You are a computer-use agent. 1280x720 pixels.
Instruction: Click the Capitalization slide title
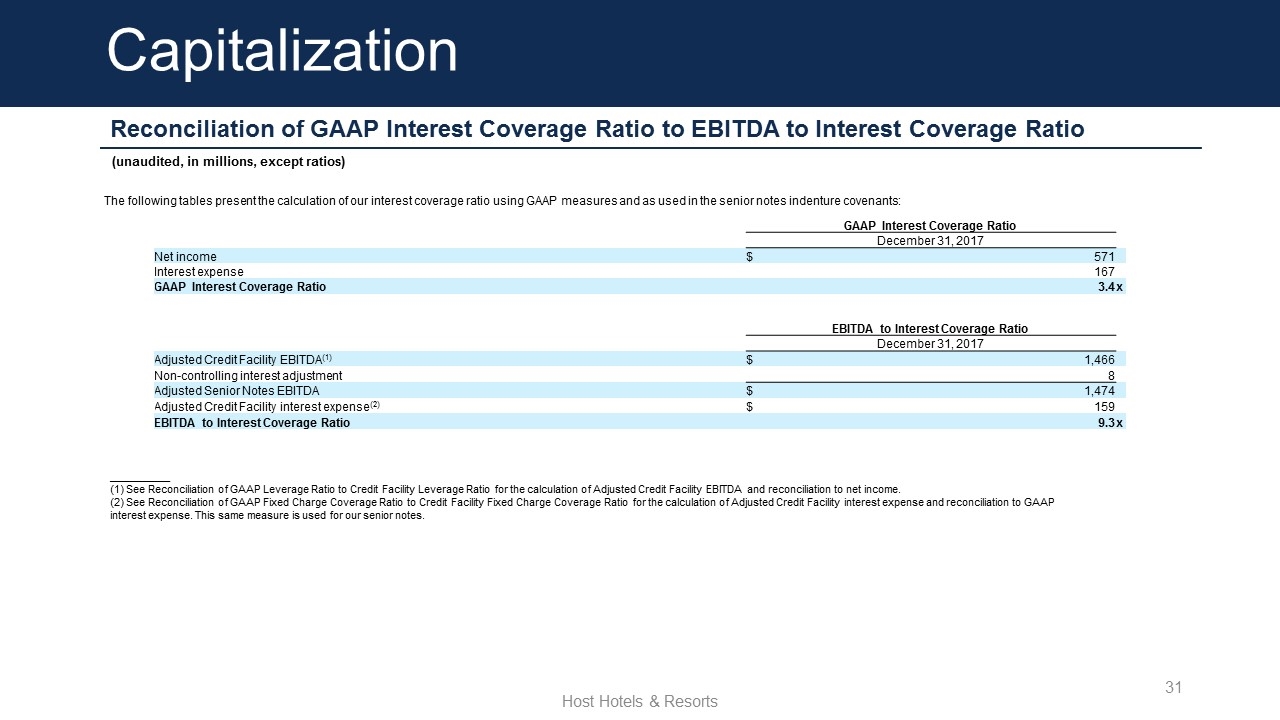(282, 50)
